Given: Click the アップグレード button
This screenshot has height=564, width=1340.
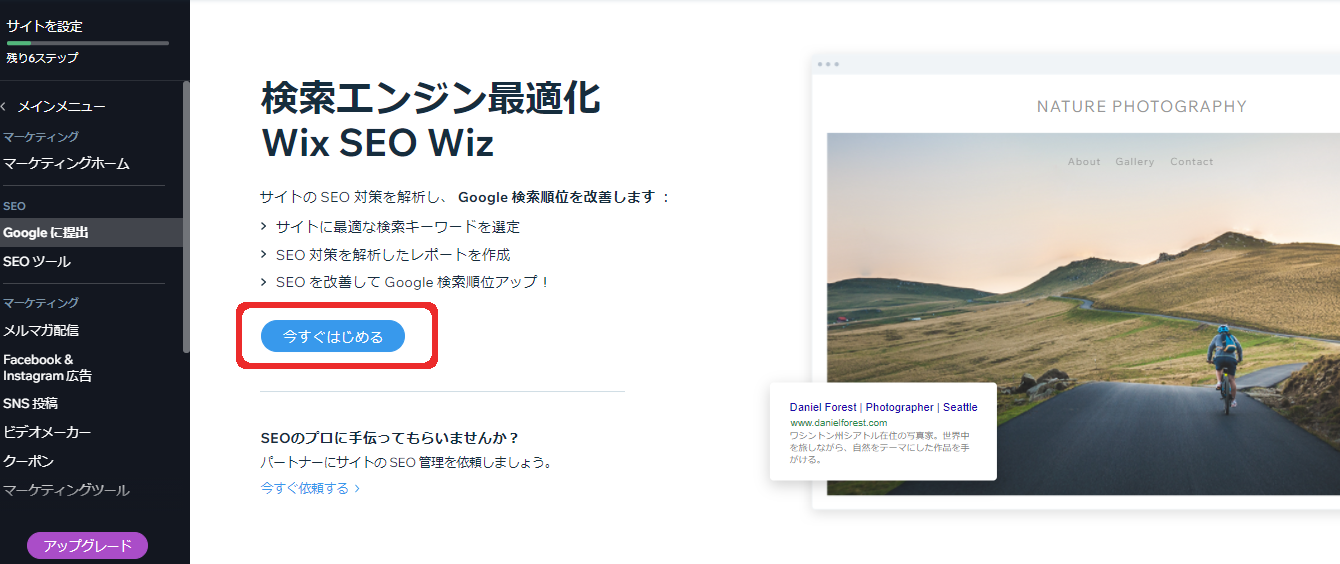Looking at the screenshot, I should click(87, 546).
